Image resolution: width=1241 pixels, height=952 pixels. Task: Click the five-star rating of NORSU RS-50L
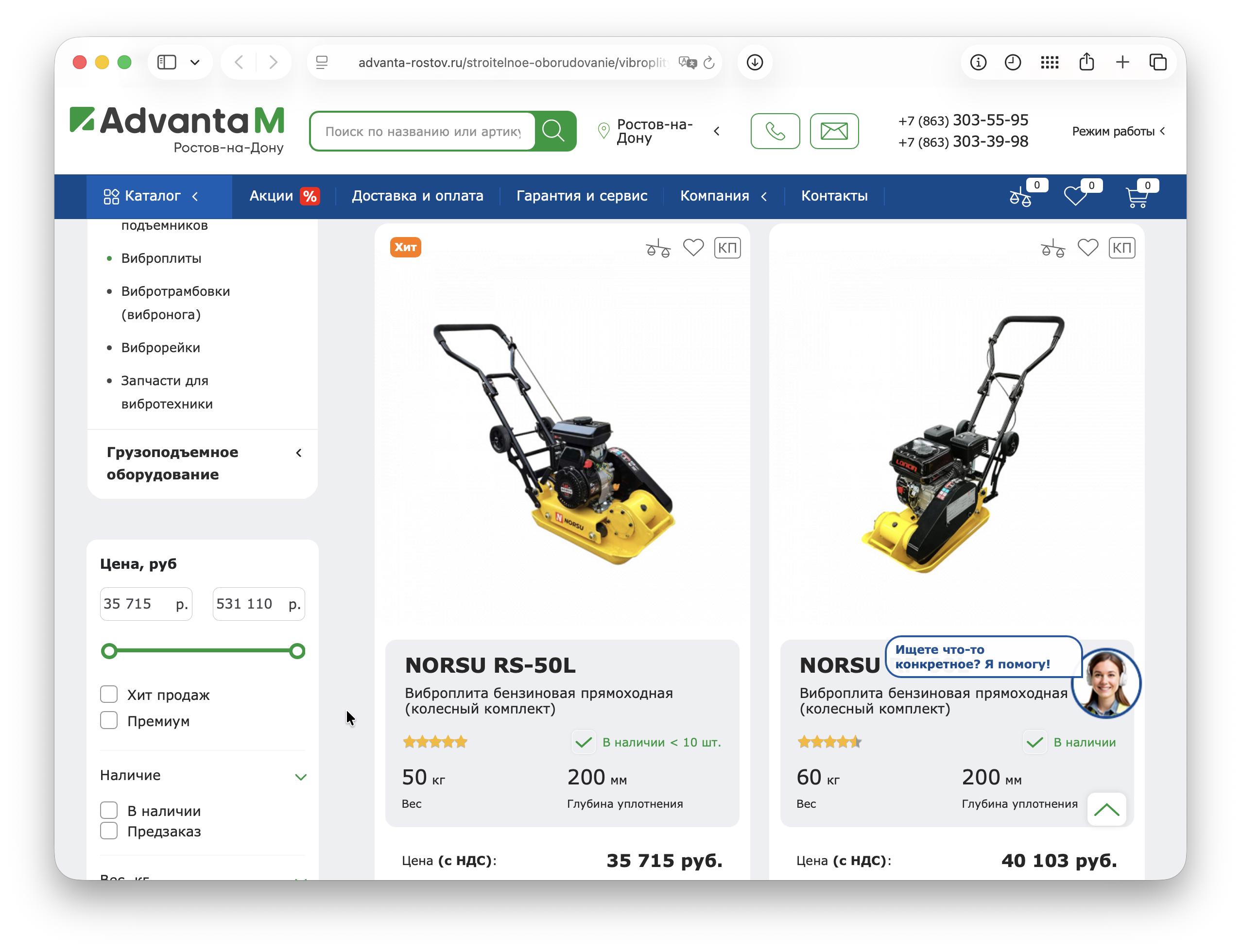tap(435, 742)
